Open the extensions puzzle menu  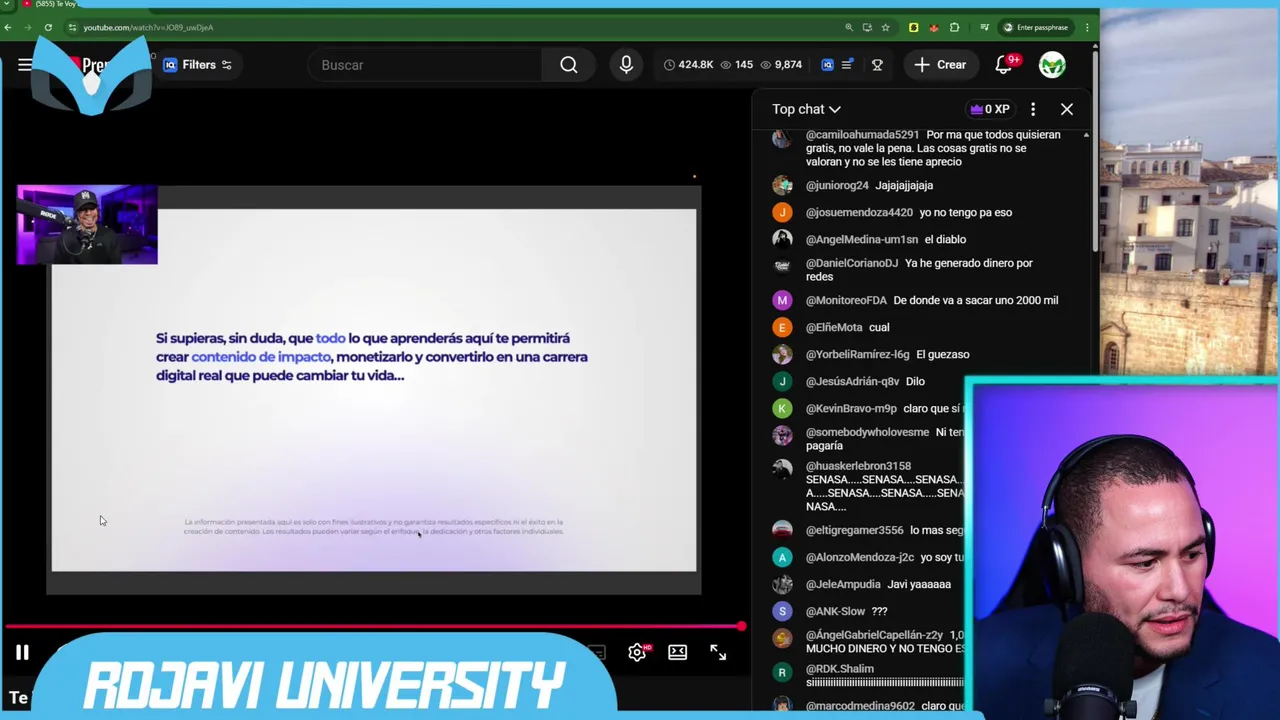tap(955, 27)
